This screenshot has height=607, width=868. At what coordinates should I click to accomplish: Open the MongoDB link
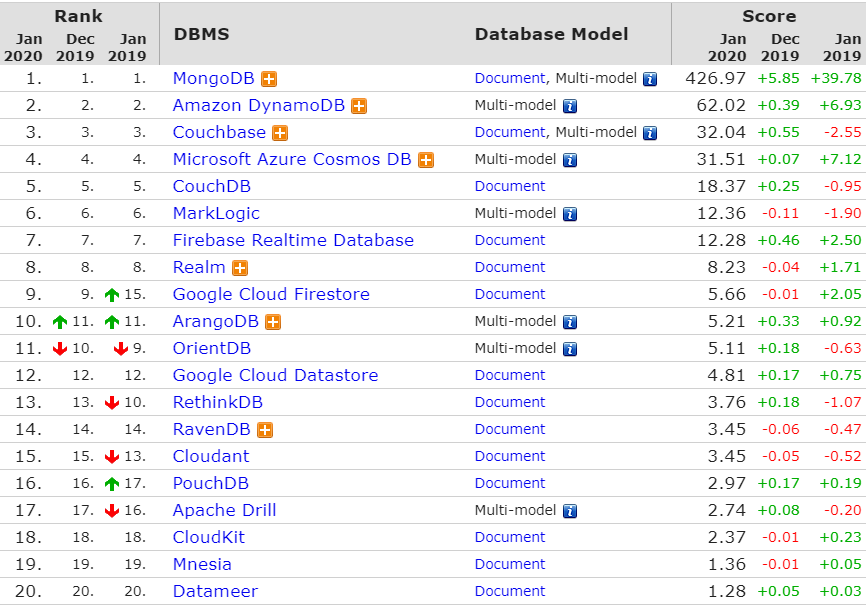214,79
